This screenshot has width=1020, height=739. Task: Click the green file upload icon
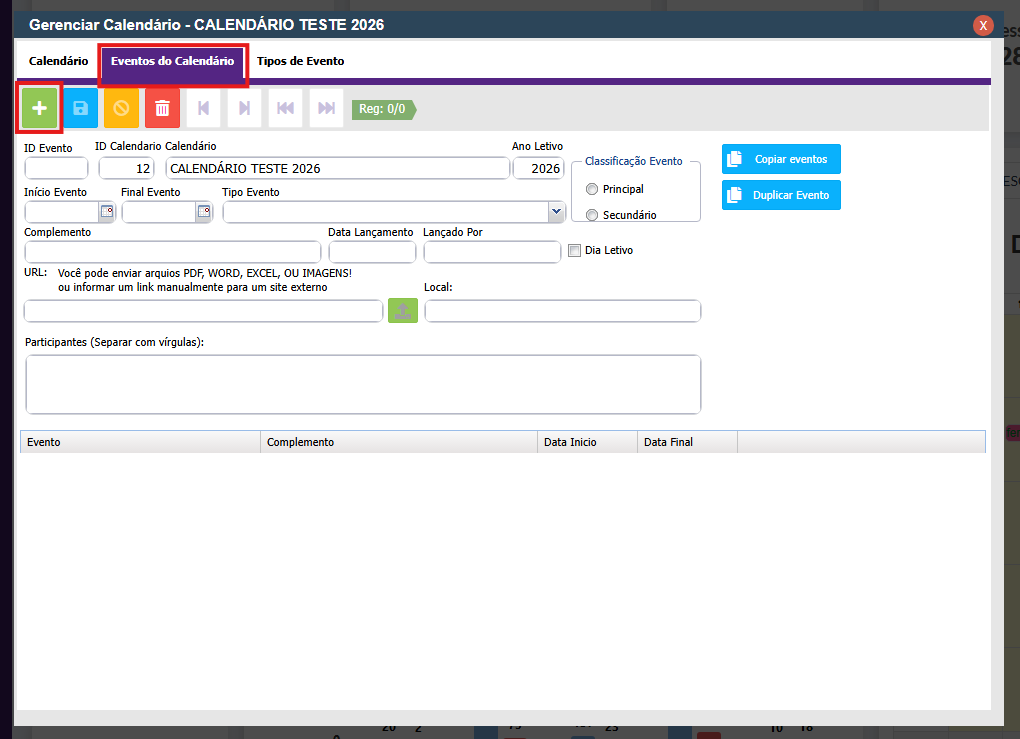tap(403, 311)
